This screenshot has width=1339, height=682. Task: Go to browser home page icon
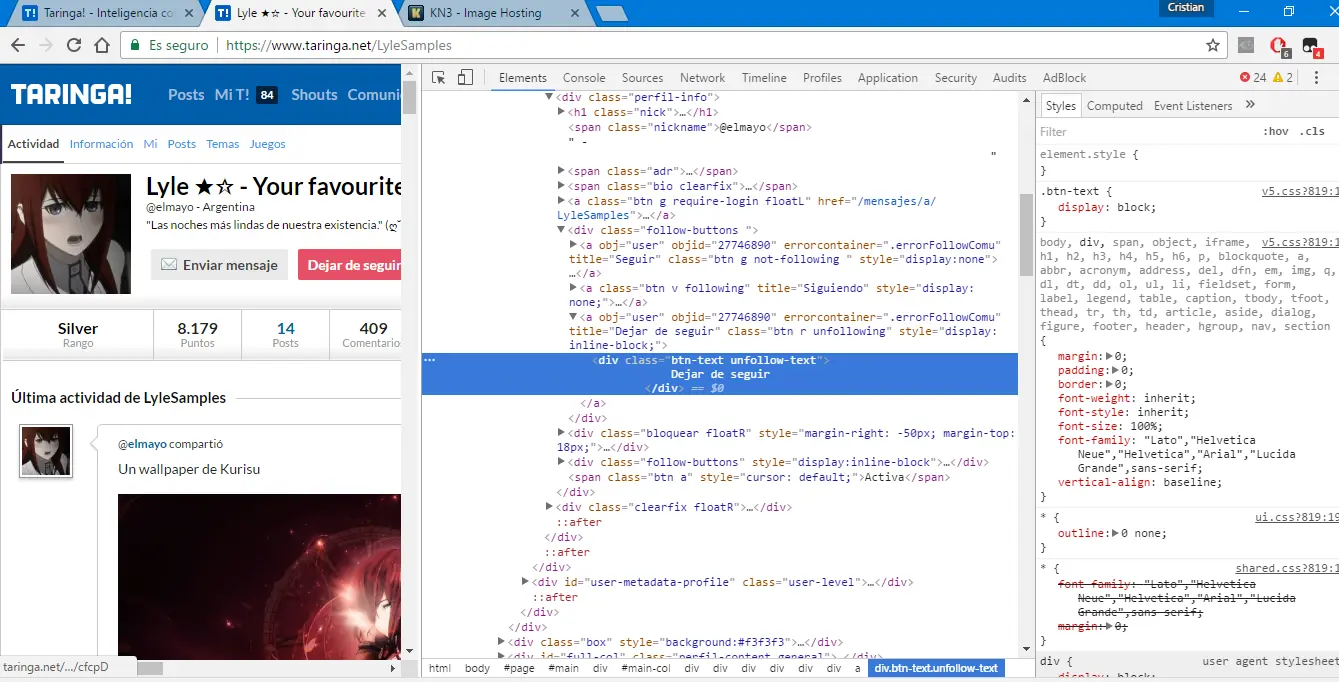pyautogui.click(x=102, y=45)
